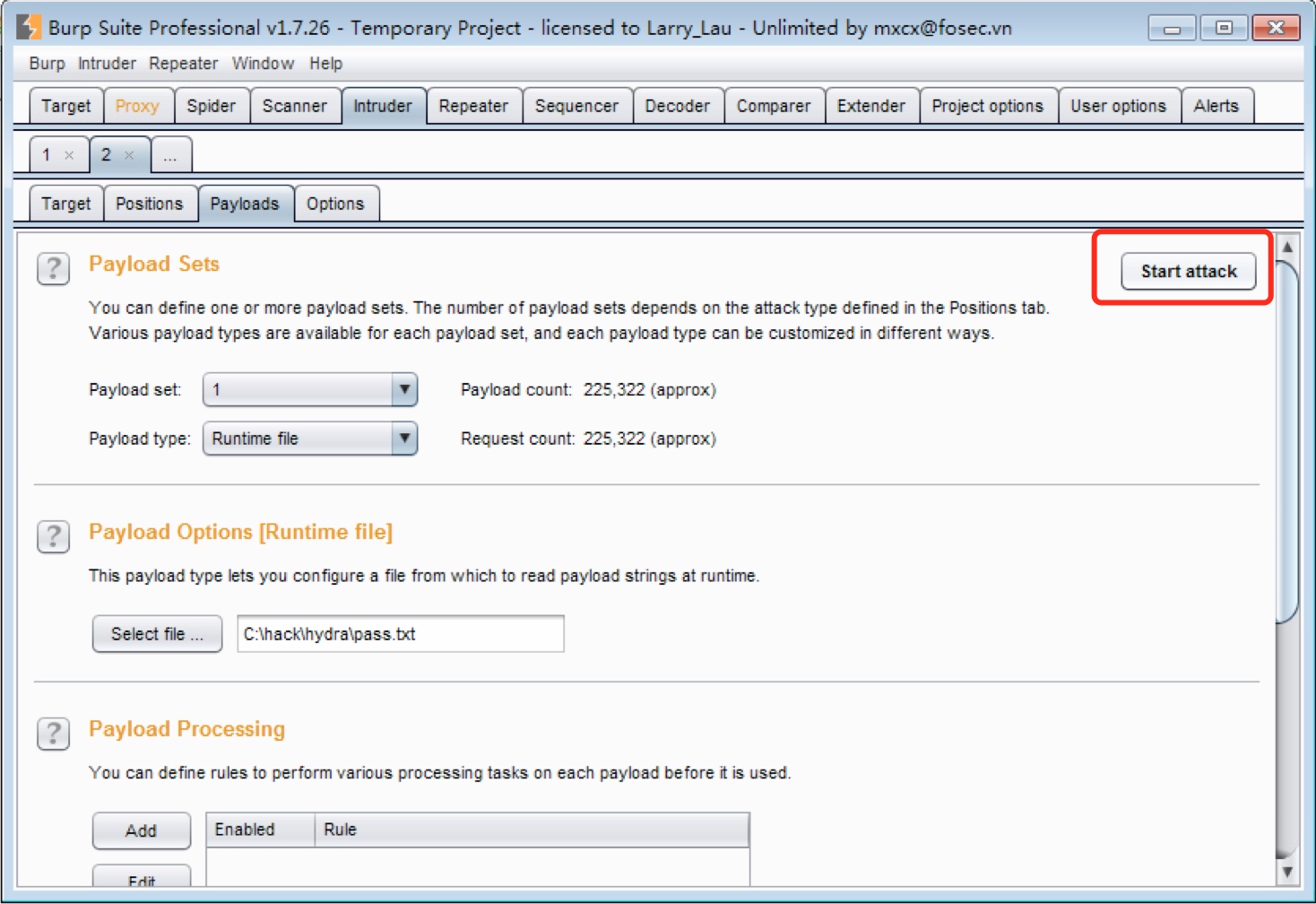Screen dimensions: 1316x904
Task: Click the vertical scrollbar thumb
Action: tap(1287, 441)
